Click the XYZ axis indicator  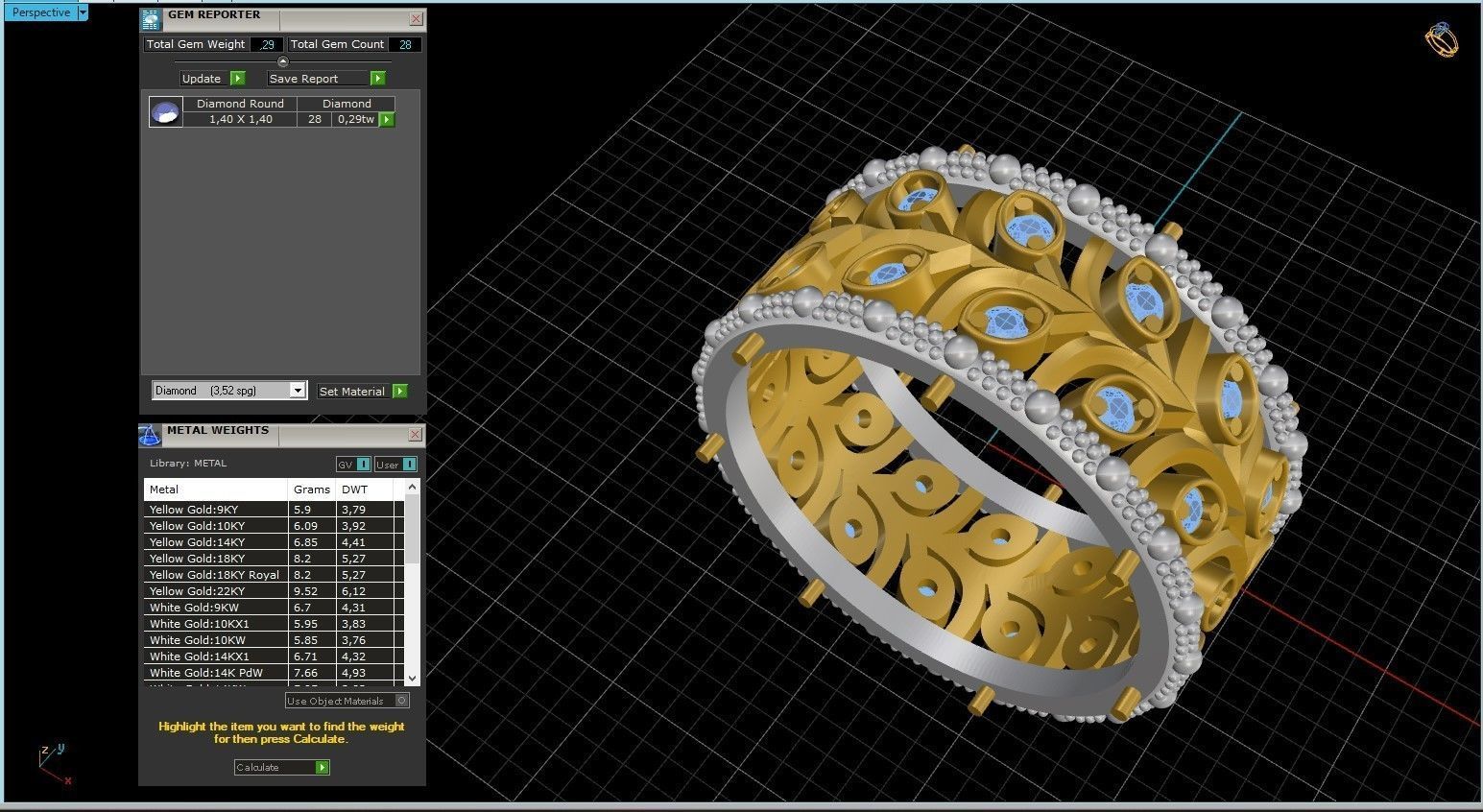coord(54,765)
